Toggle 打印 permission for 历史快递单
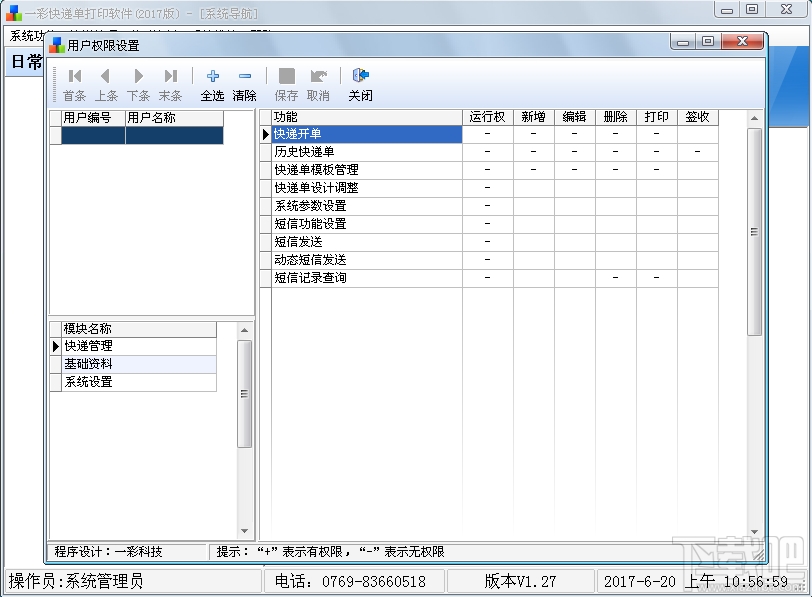The image size is (812, 597). tap(657, 152)
